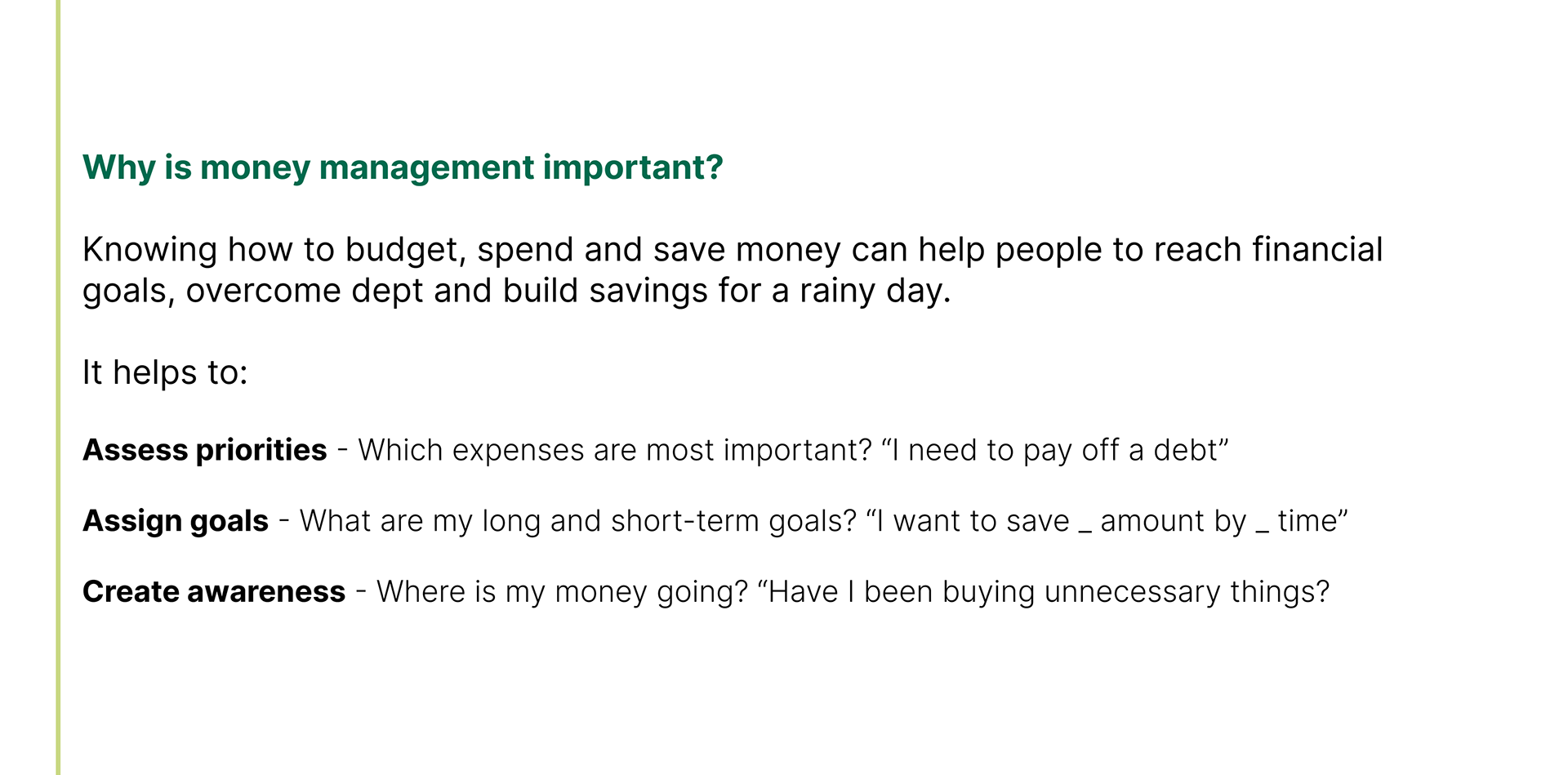This screenshot has height=775, width=1568.
Task: Click the bold "Assess priorities" label
Action: [204, 451]
